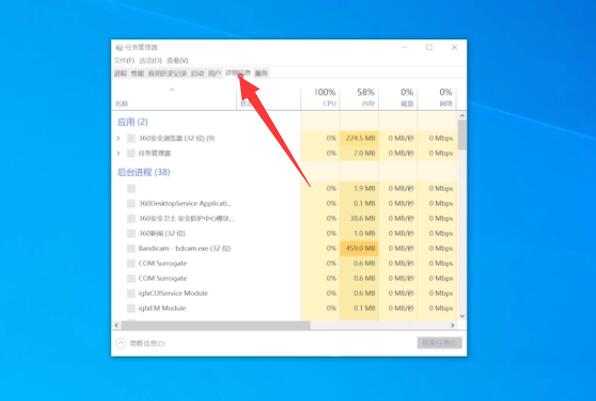The width and height of the screenshot is (596, 401).
Task: Click the horizontal scrollbar left arrow
Action: coord(116,325)
